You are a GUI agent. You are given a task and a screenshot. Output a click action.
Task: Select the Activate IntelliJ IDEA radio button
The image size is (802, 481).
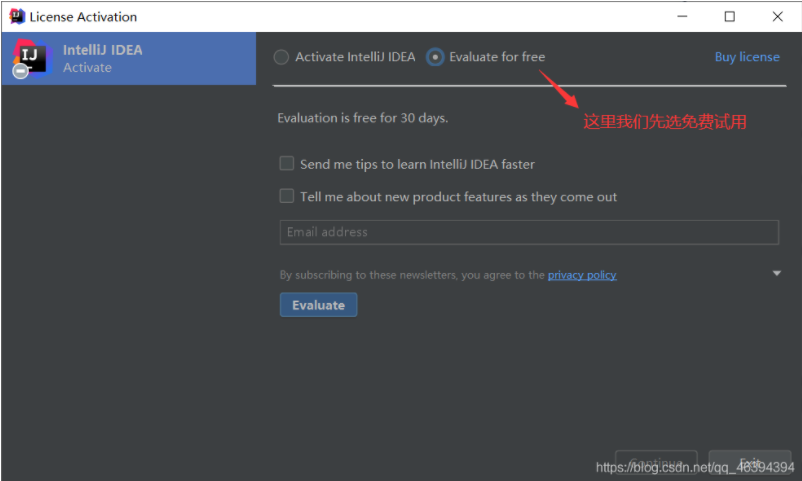click(x=281, y=57)
